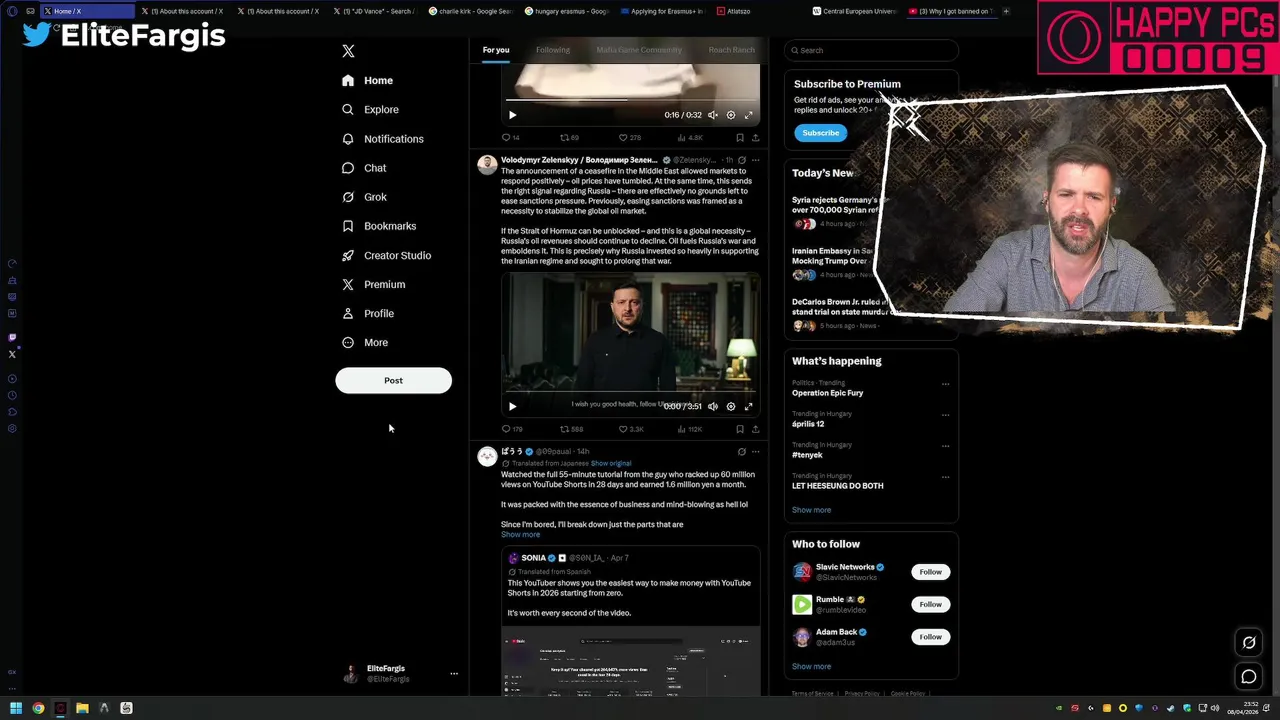1280x720 pixels.
Task: Open options for LET HEESEUNG DO BOTH trend
Action: click(x=945, y=477)
